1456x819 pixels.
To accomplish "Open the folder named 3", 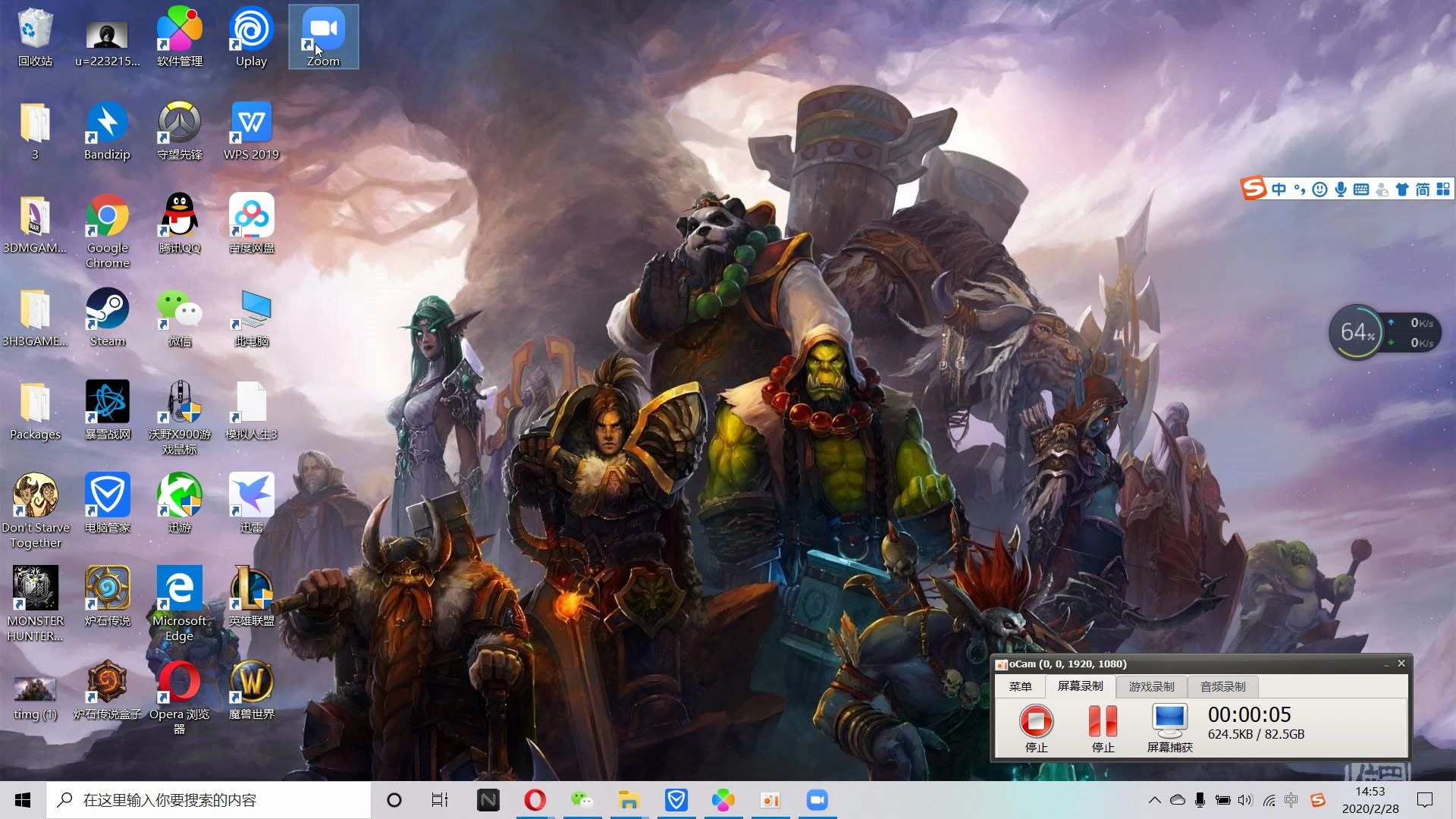I will tap(35, 130).
